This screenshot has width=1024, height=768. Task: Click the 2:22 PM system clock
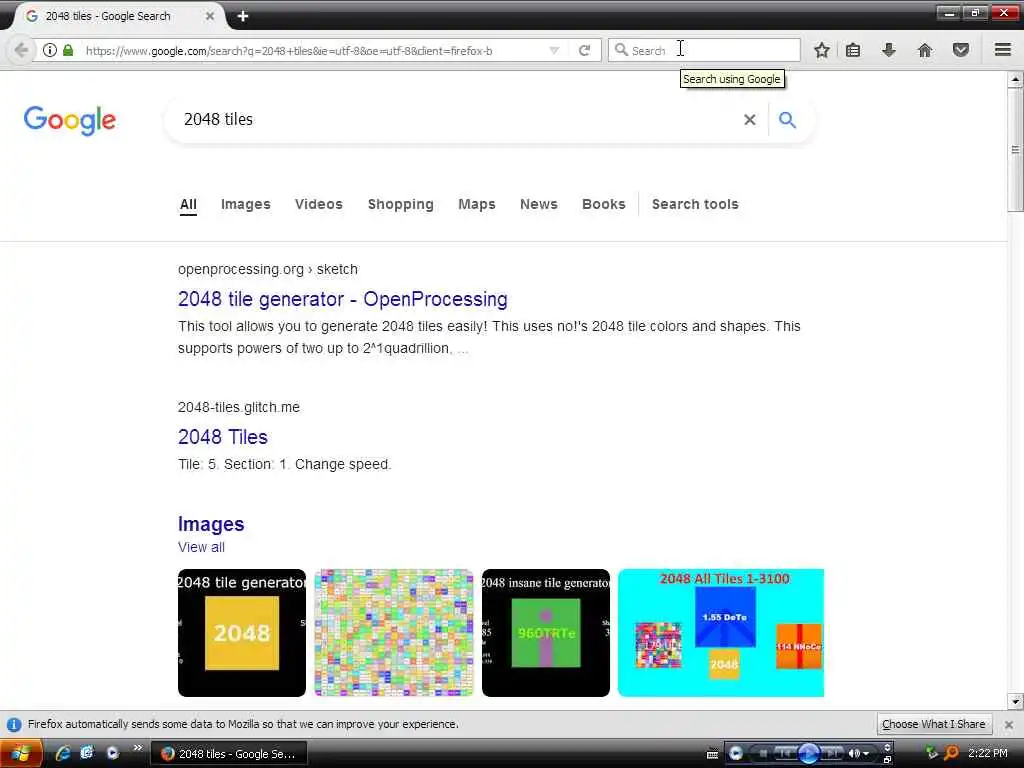(987, 753)
